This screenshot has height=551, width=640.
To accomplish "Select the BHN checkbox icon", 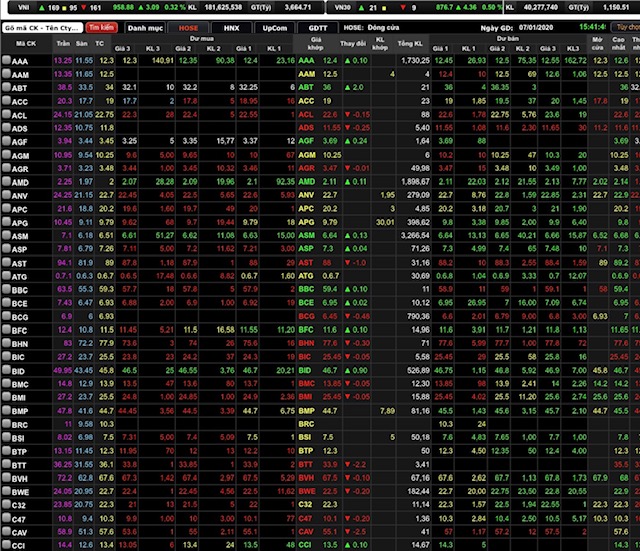I will (x=6, y=343).
